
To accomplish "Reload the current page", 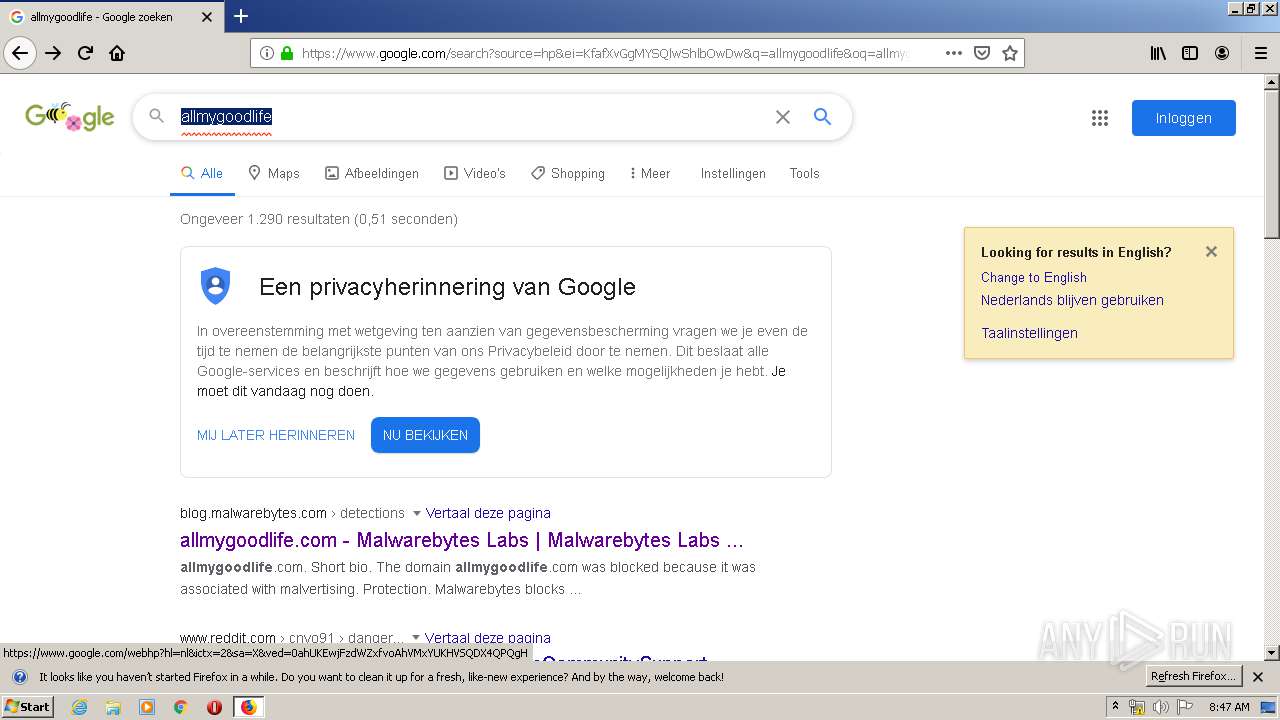I will click(x=86, y=53).
